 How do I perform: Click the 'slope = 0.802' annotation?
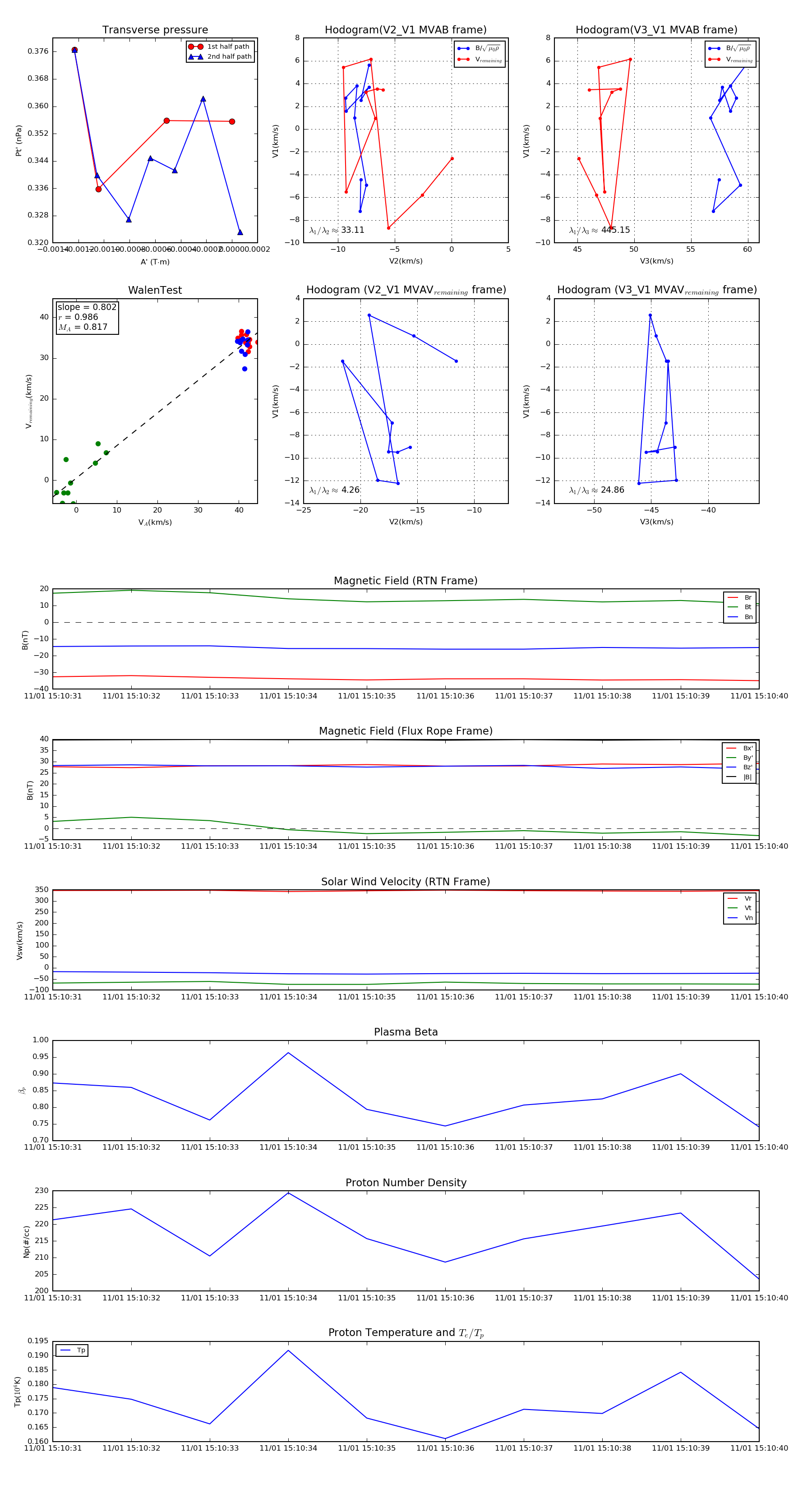[87, 307]
